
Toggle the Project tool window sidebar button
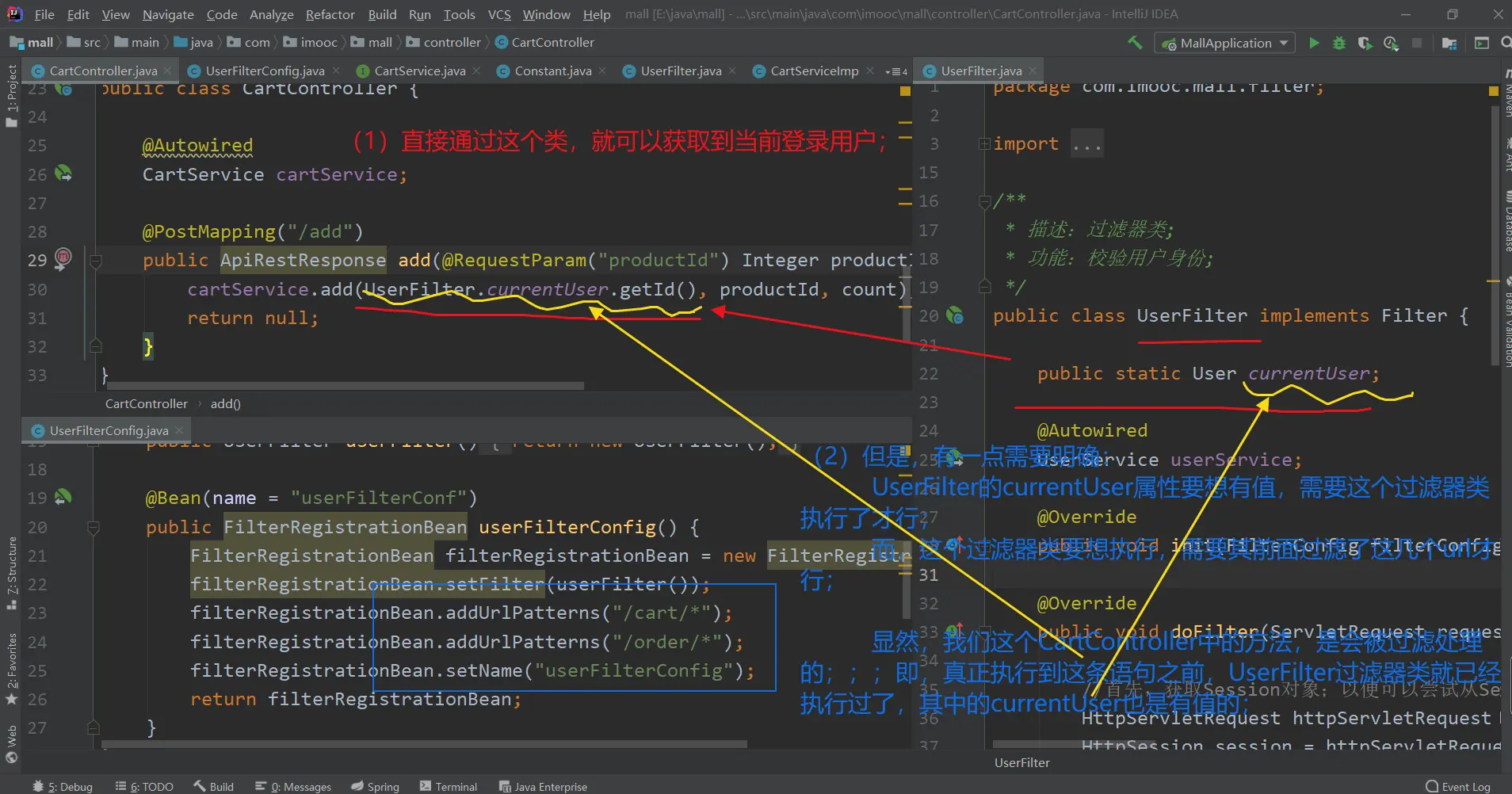coord(11,95)
